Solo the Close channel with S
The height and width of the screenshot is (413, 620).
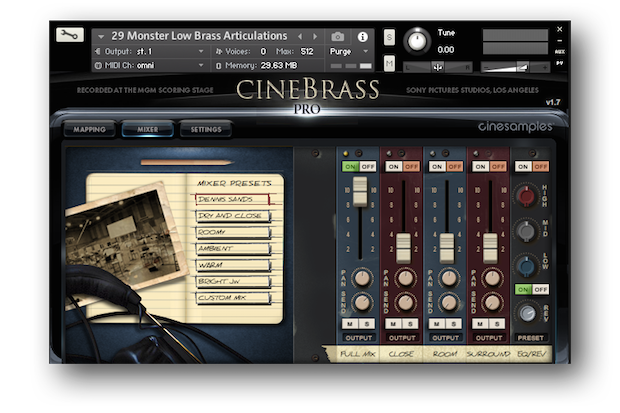410,324
